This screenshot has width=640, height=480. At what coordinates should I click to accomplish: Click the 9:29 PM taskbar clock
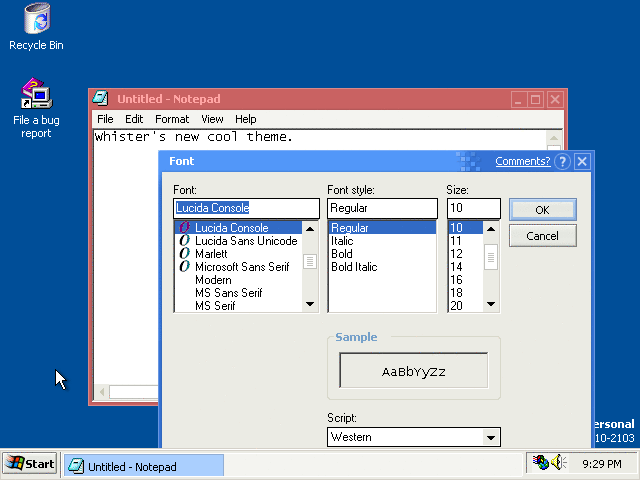pos(602,464)
